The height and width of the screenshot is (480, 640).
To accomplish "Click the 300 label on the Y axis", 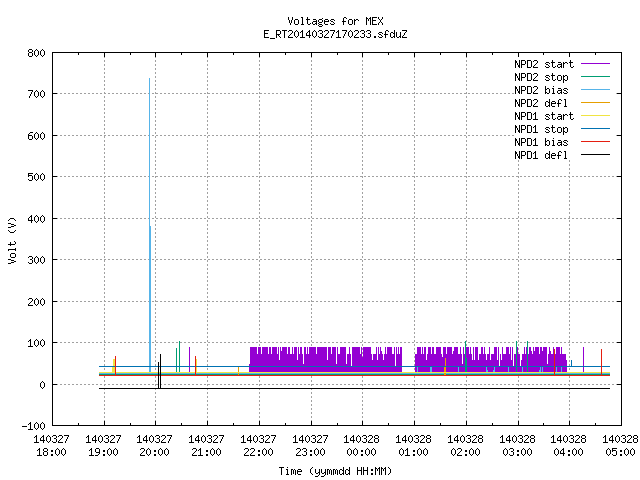I will [36, 260].
